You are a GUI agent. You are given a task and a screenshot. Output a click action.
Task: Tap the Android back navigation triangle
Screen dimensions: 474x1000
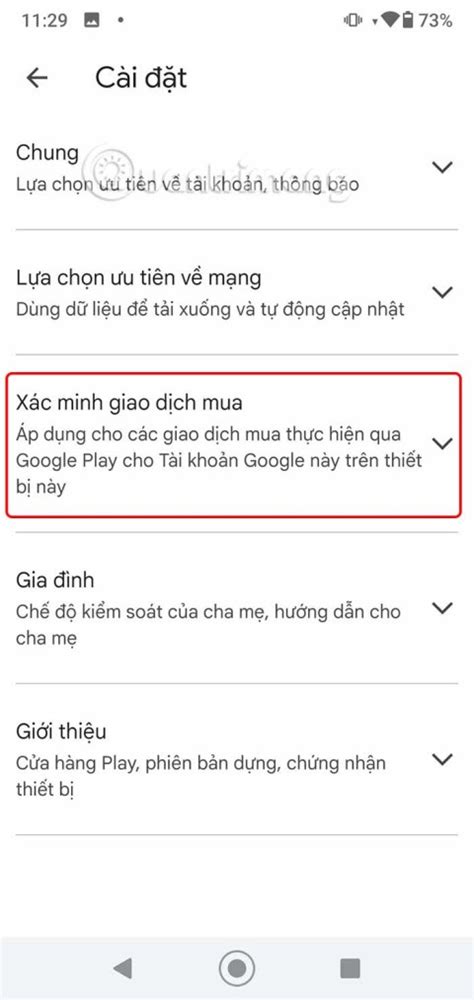point(122,968)
